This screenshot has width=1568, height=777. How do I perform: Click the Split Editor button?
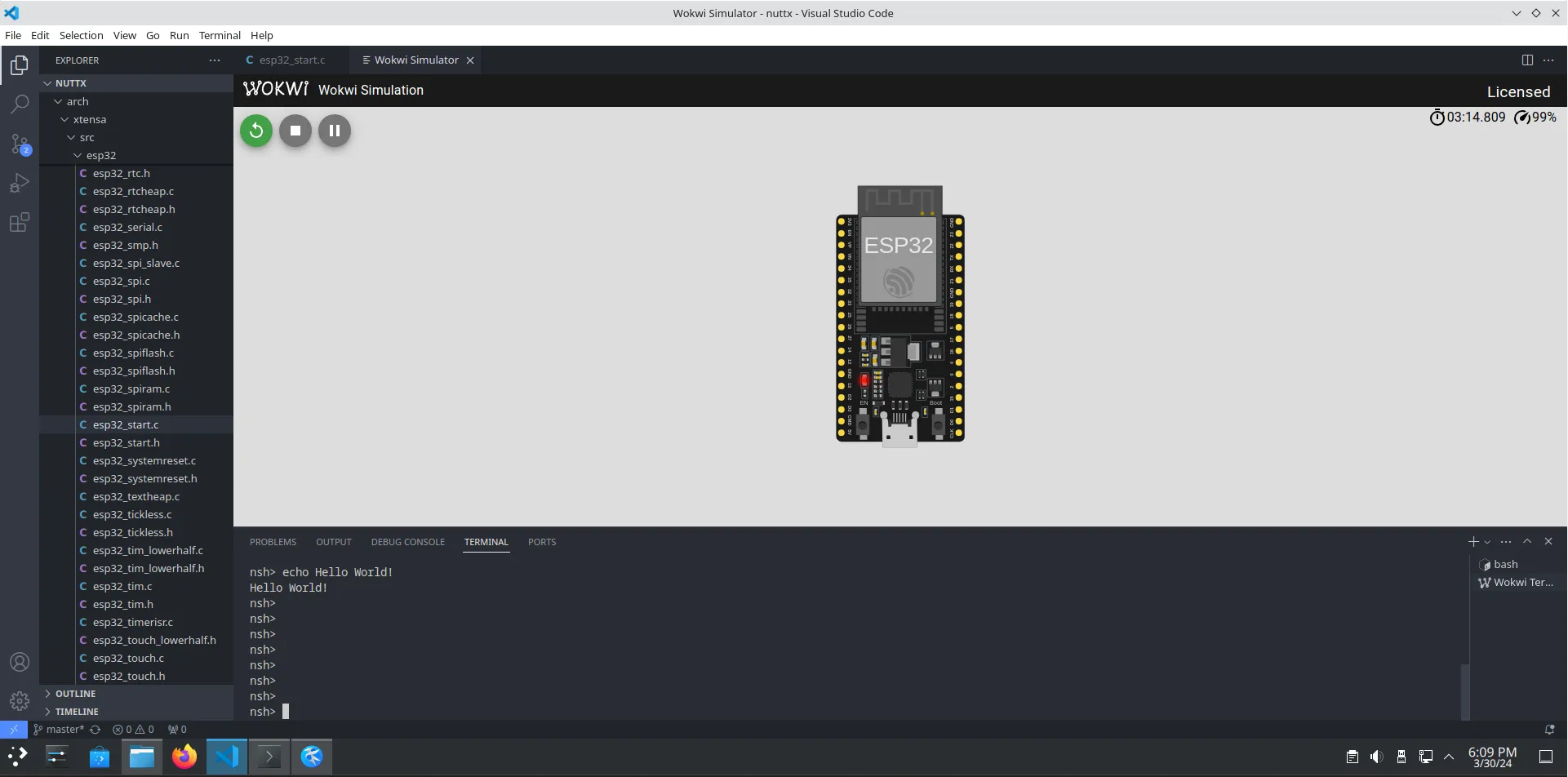click(x=1527, y=60)
